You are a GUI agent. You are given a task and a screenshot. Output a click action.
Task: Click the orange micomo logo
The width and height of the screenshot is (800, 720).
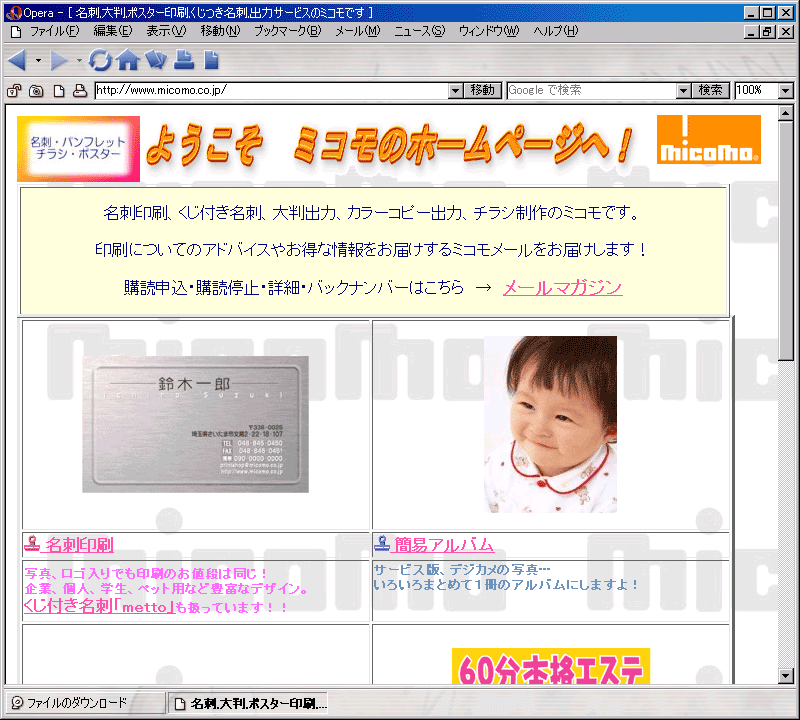[x=709, y=139]
